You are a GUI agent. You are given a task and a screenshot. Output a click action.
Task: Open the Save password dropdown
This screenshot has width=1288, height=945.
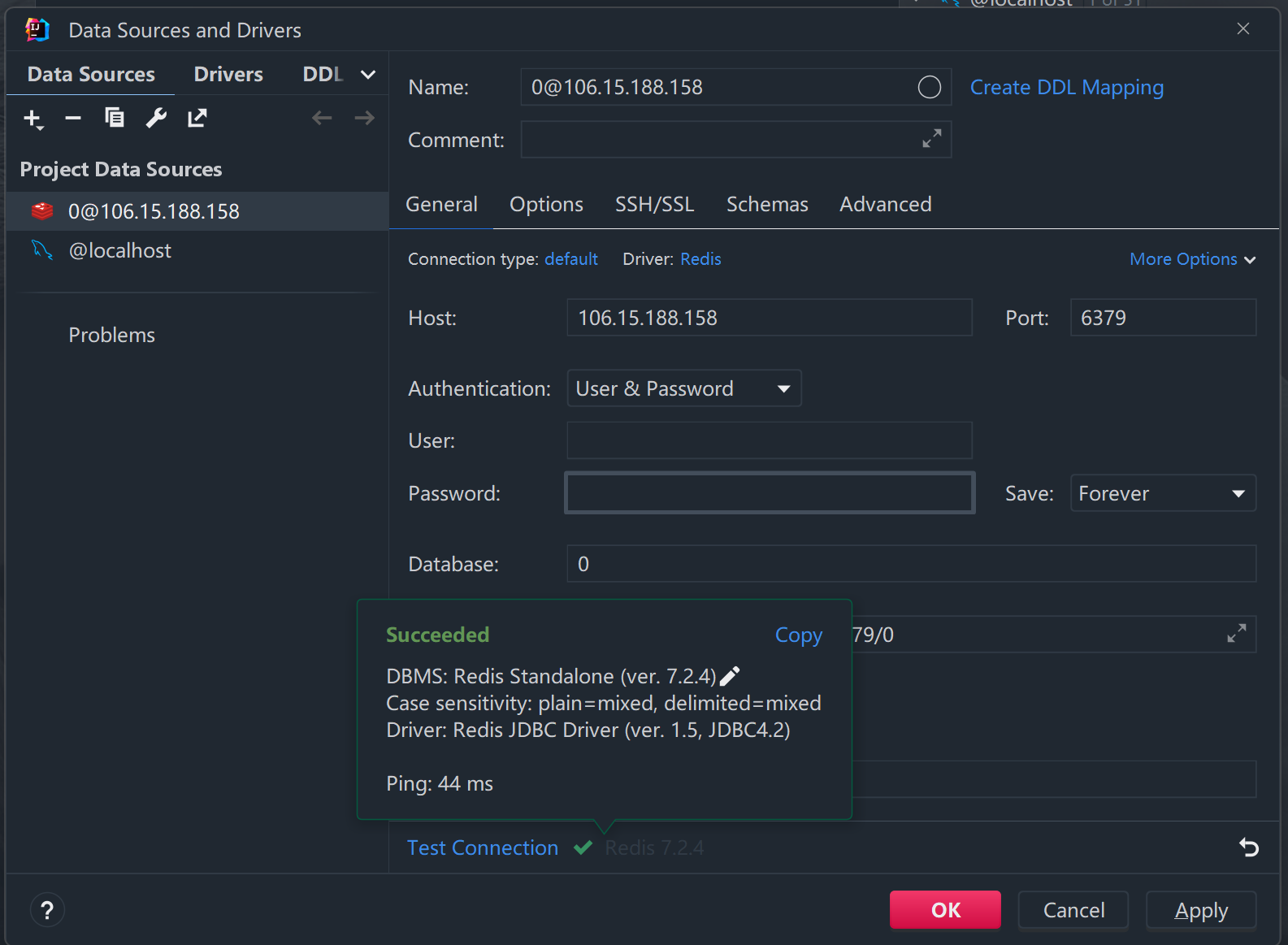1162,493
